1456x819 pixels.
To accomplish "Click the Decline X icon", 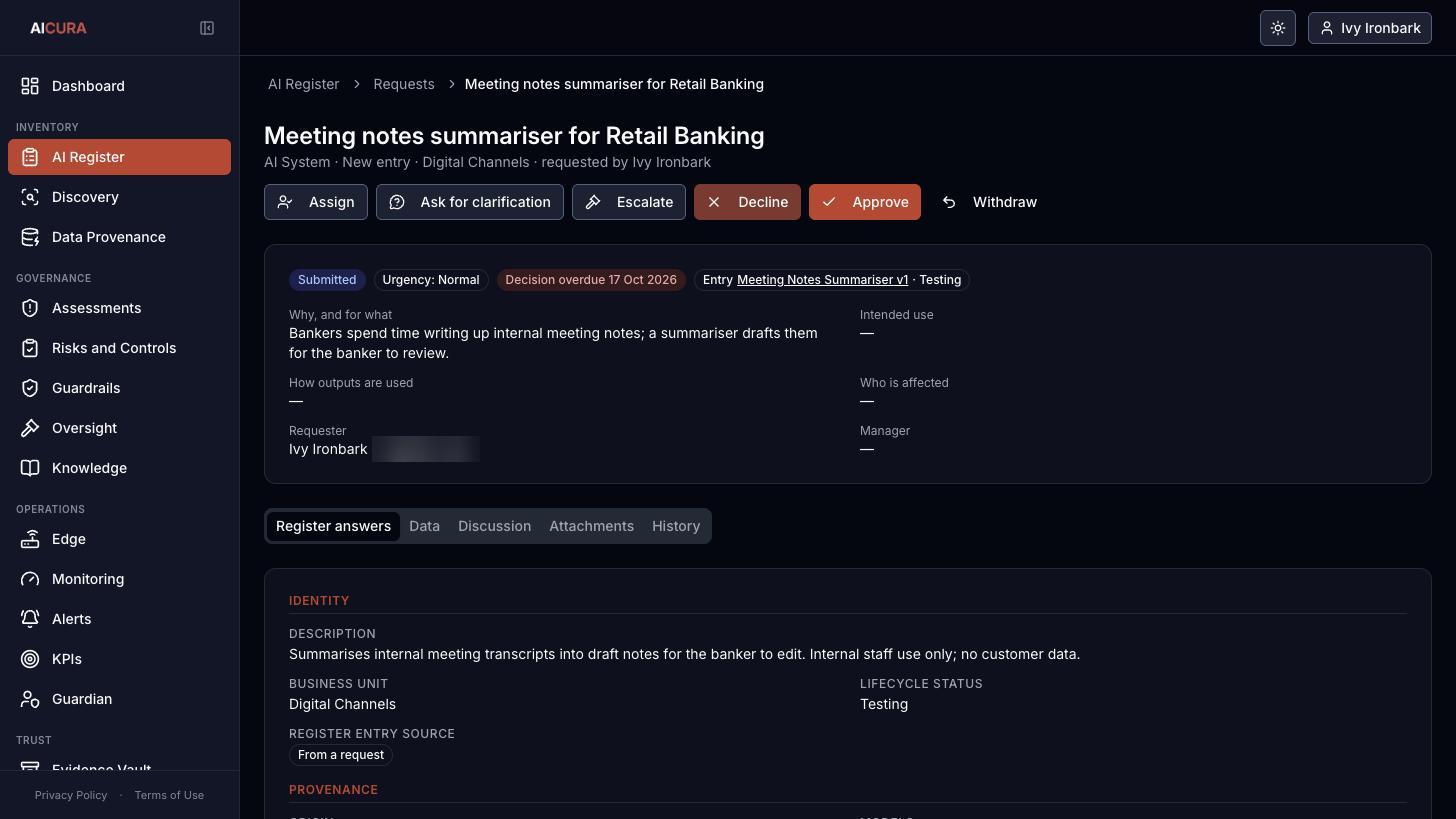I will coord(714,202).
